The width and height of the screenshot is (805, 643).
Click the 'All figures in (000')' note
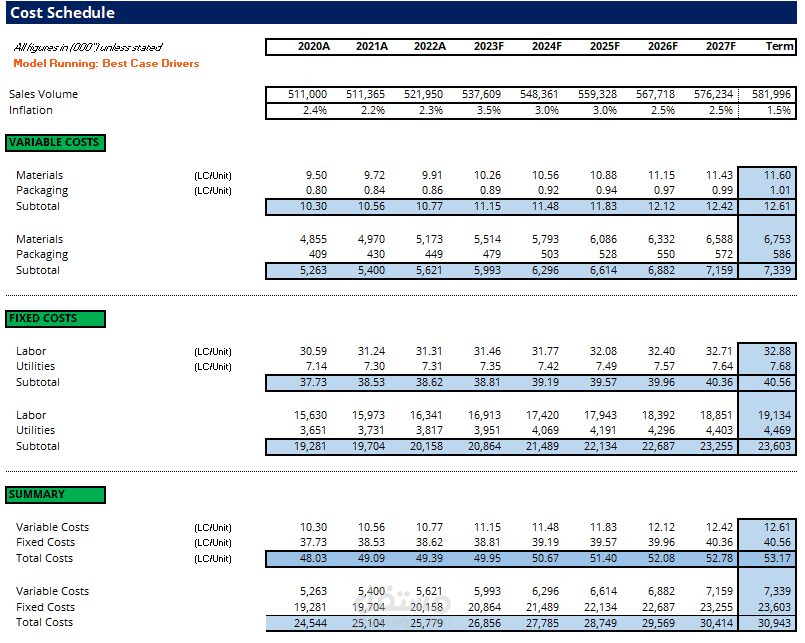pos(87,48)
